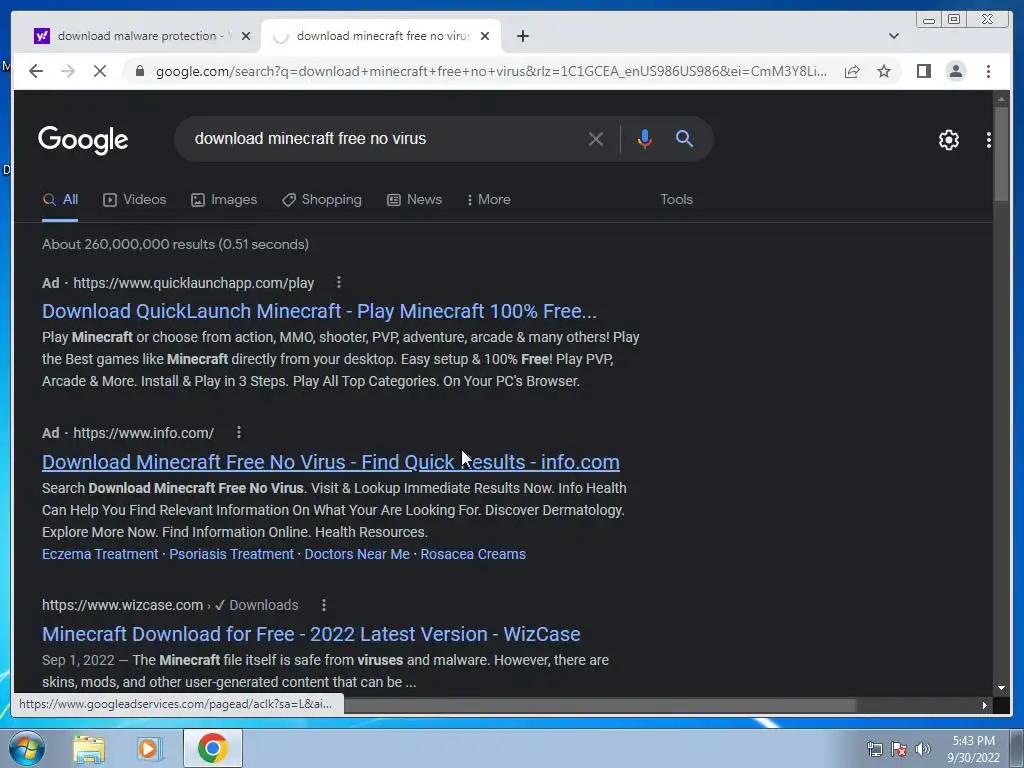Open the Windows Start menu
The height and width of the screenshot is (768, 1024).
pyautogui.click(x=26, y=748)
